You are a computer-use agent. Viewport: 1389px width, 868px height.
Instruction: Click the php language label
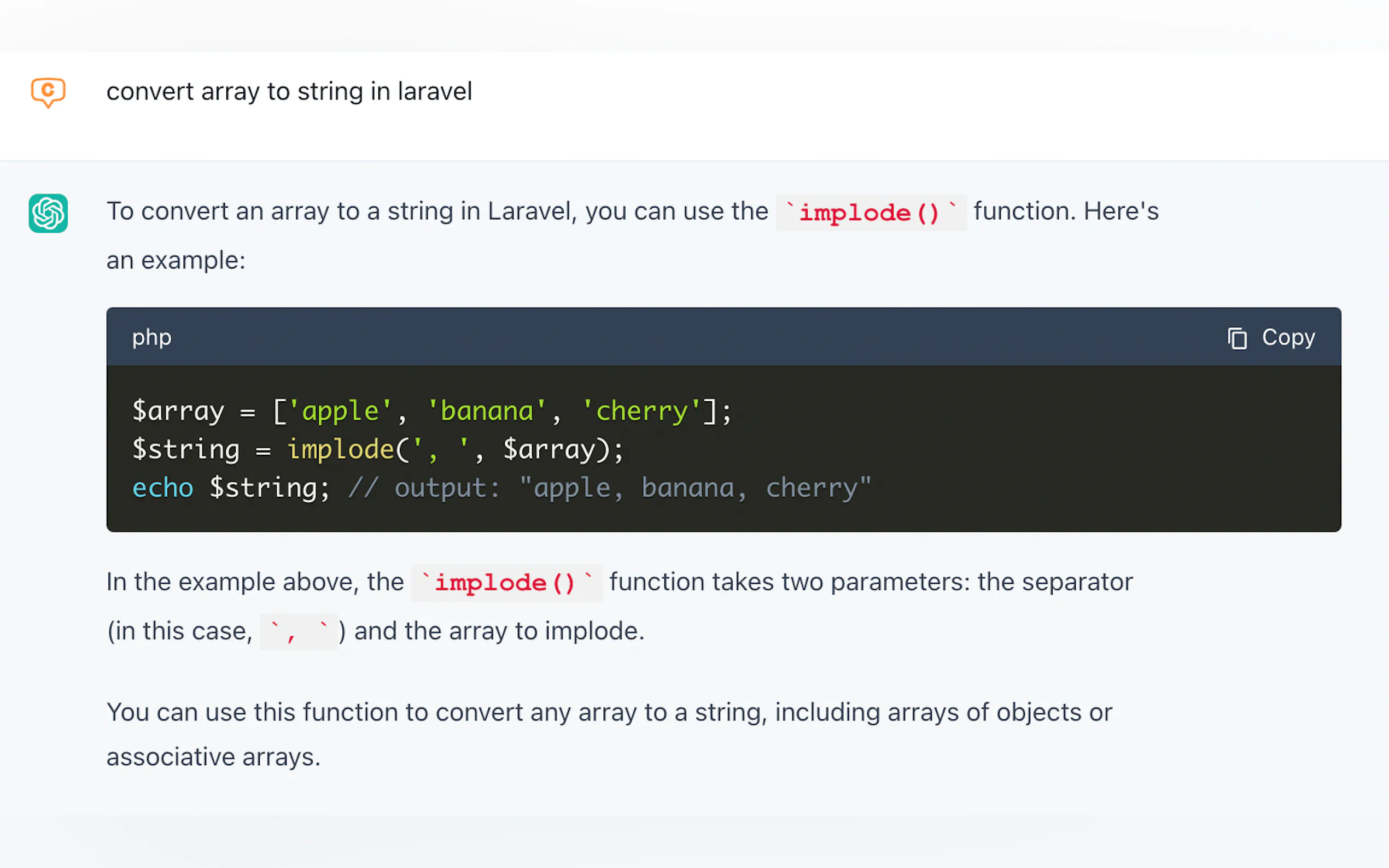tap(151, 337)
